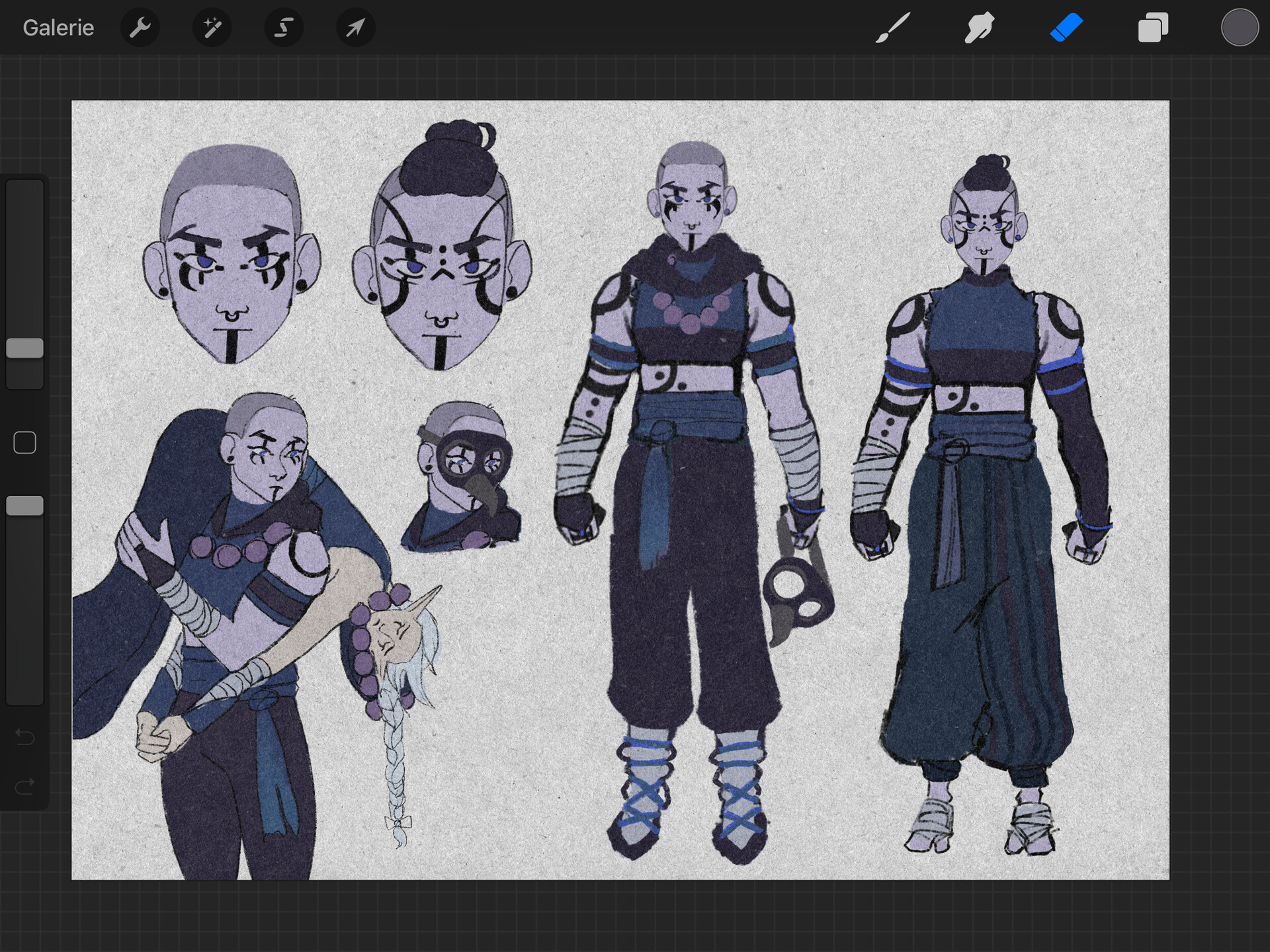Screen dimensions: 1270x952
Task: Activate the Selection tool
Action: 283,27
